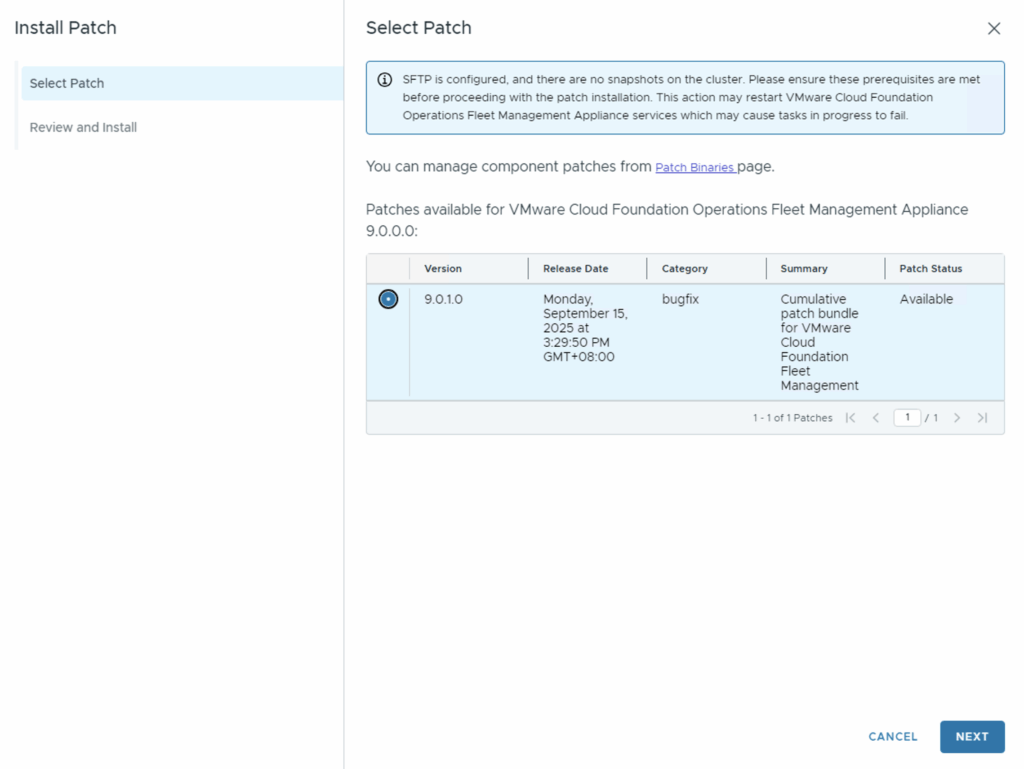This screenshot has width=1024, height=769.
Task: Click the bugfix category cell
Action: pyautogui.click(x=680, y=299)
